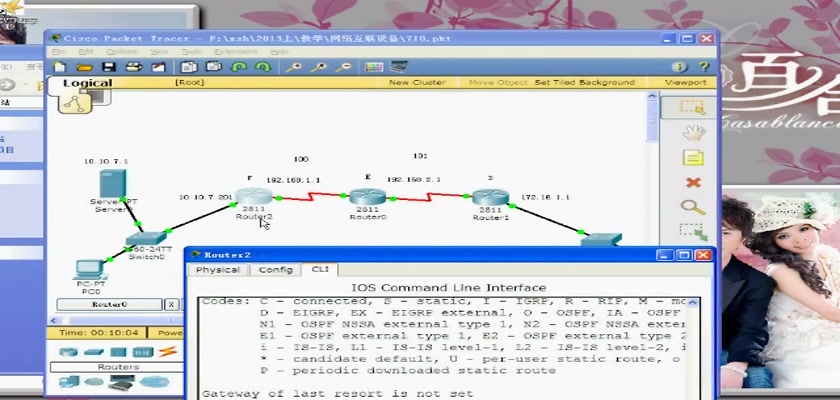Image resolution: width=840 pixels, height=400 pixels.
Task: Save the network with the floppy disk icon
Action: click(x=109, y=67)
